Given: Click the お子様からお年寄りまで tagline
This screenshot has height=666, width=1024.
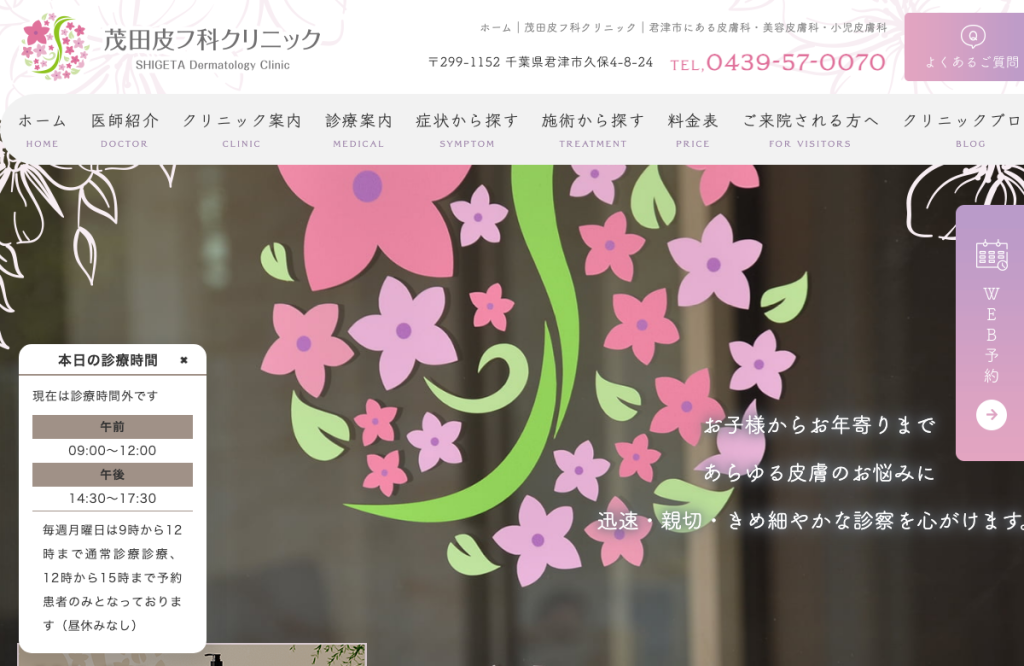Looking at the screenshot, I should [819, 425].
